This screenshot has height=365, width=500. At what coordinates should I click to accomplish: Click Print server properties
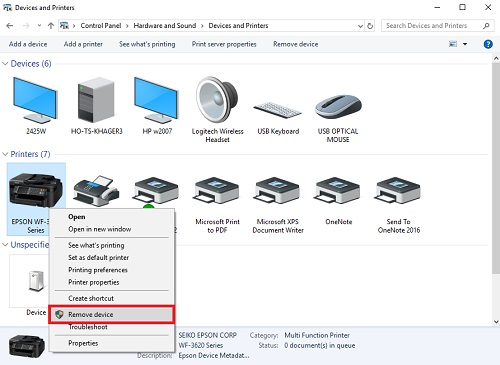pyautogui.click(x=224, y=44)
